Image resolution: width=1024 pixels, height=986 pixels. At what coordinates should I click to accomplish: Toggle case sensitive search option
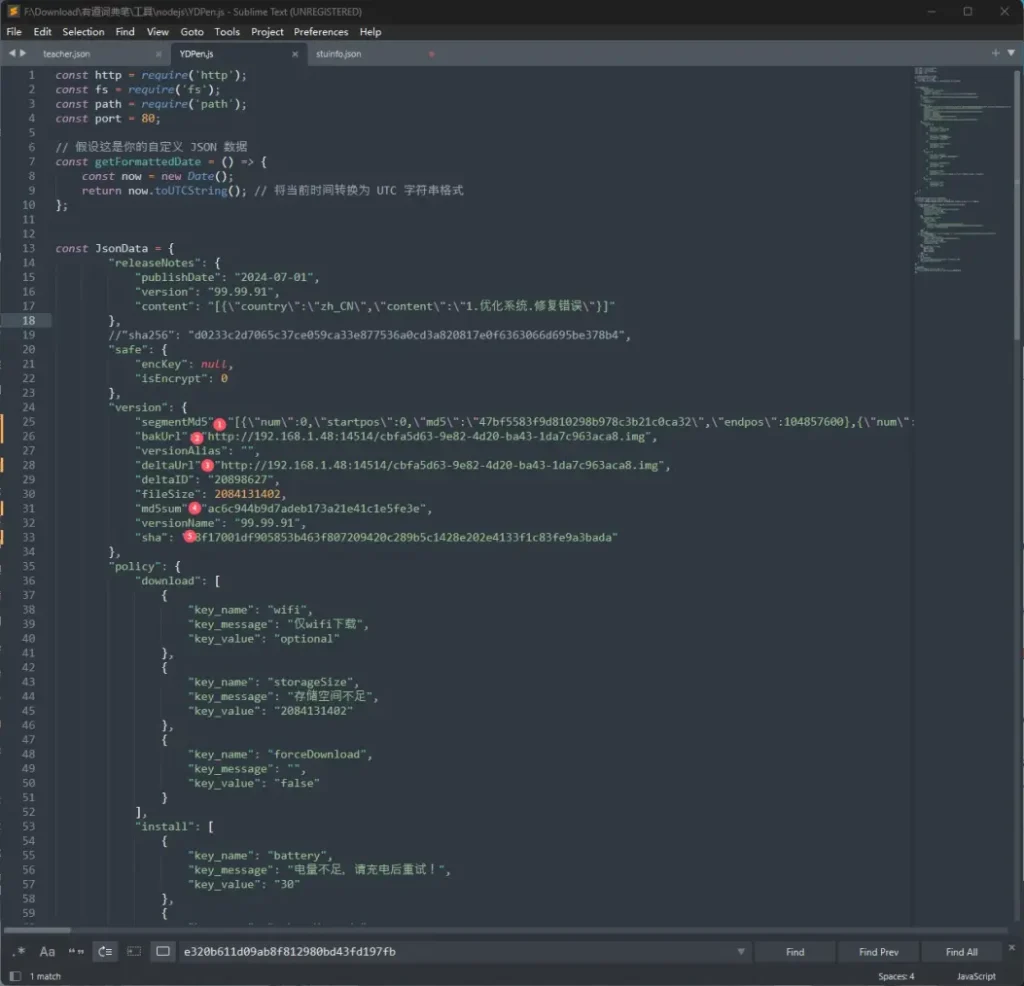(47, 952)
